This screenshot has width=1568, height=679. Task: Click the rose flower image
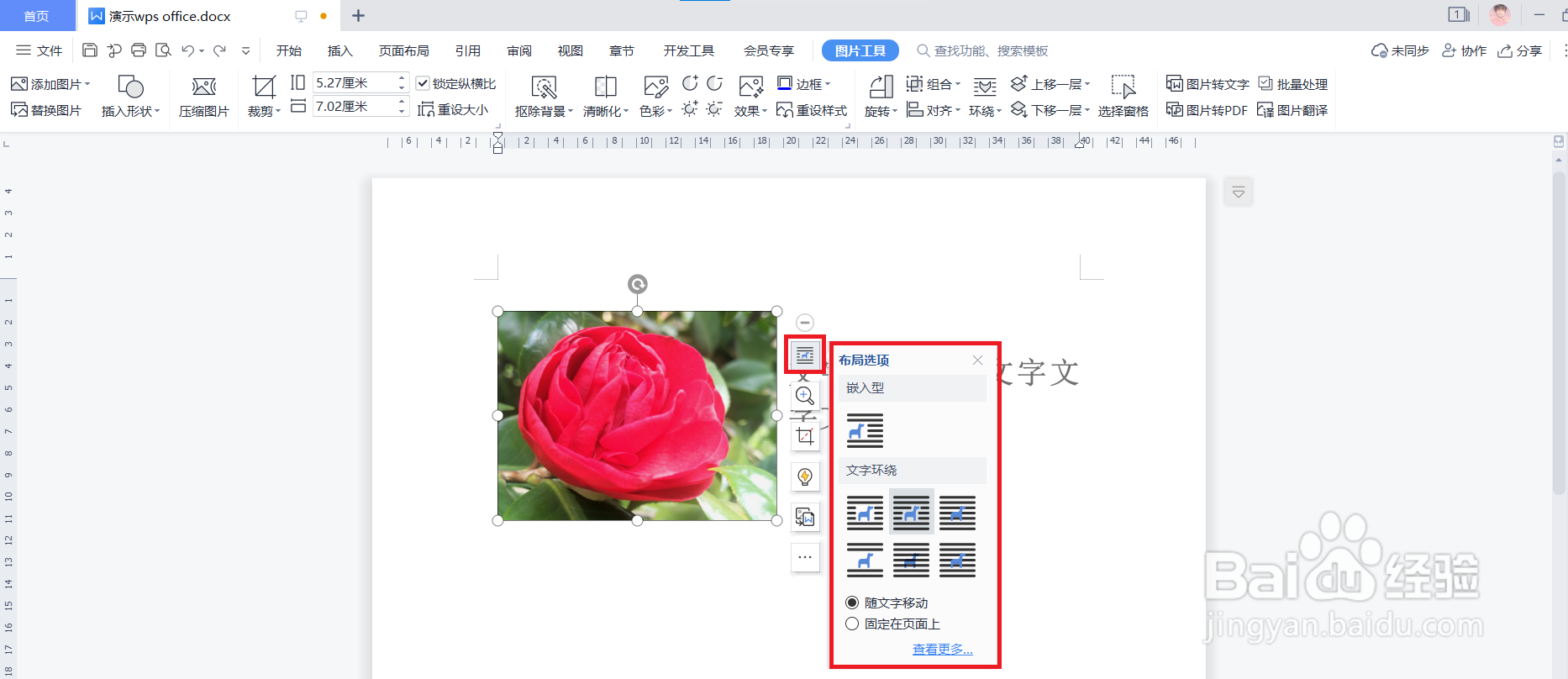638,416
